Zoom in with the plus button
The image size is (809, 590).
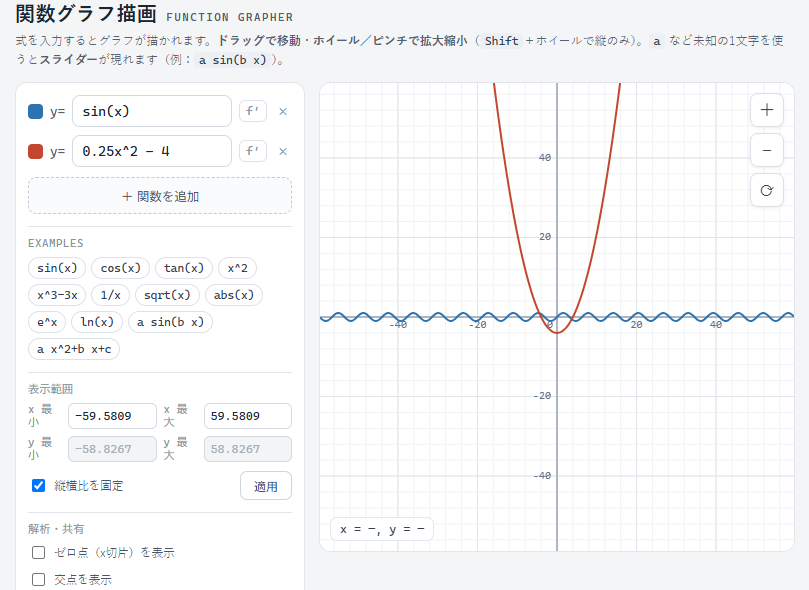767,110
